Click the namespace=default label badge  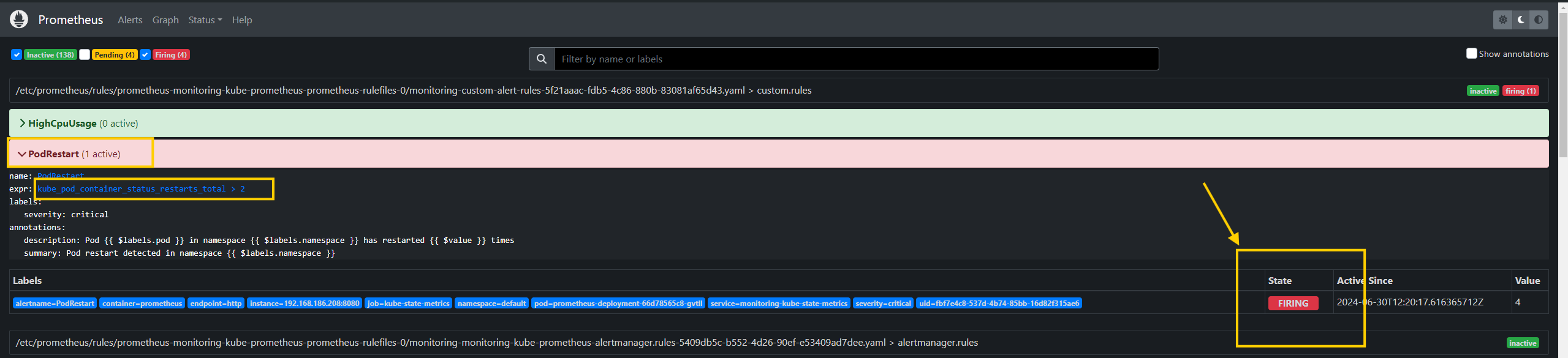tap(491, 303)
